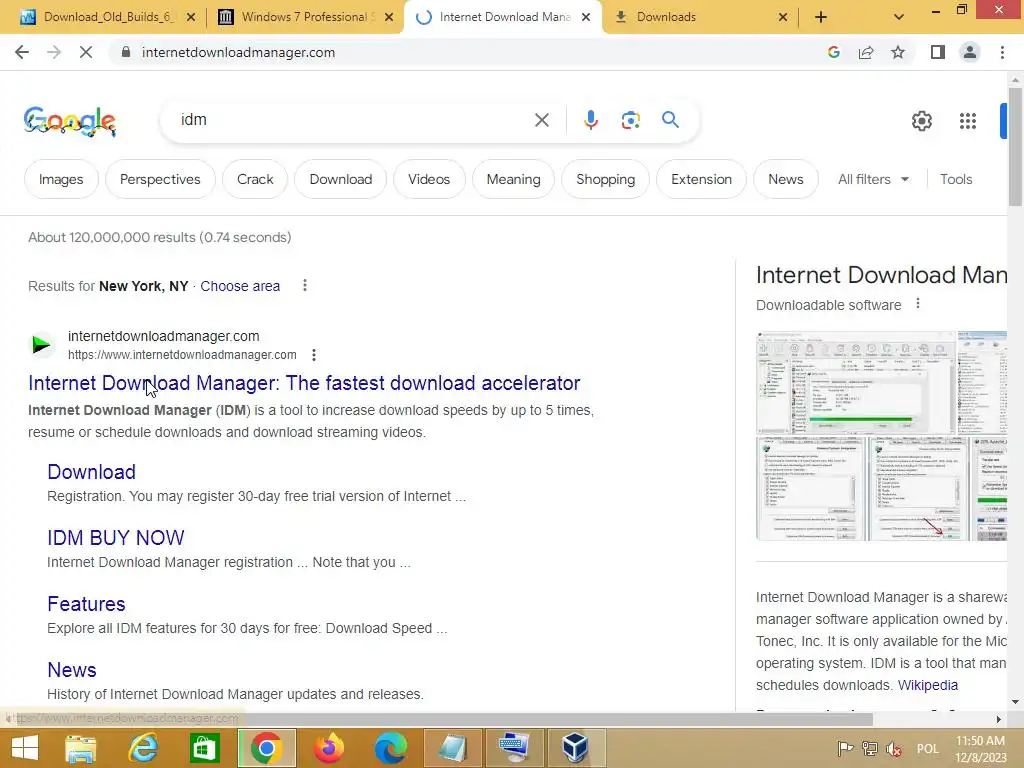View site information via lock icon

tap(125, 52)
